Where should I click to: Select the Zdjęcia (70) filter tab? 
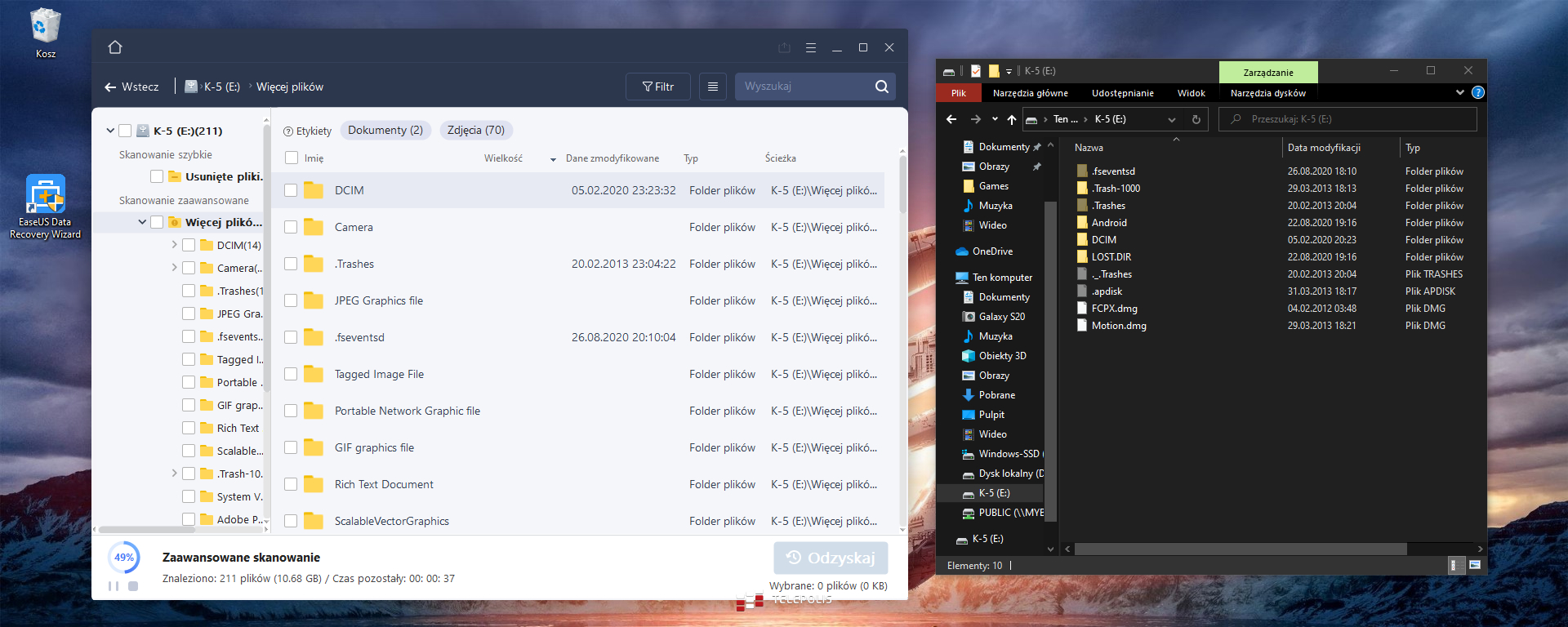pyautogui.click(x=475, y=131)
